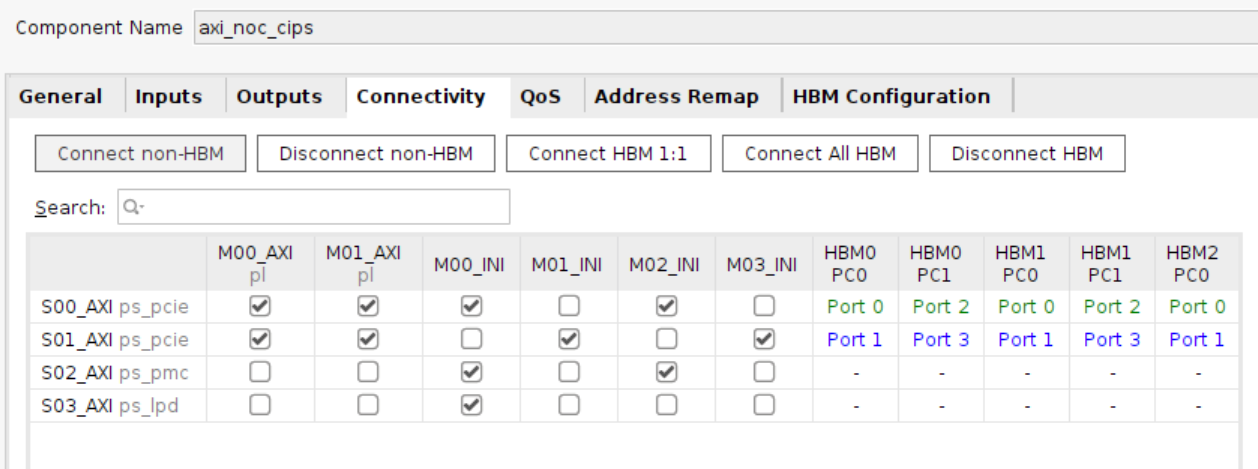Check S00_AXI to M03_INI connection
1258x469 pixels.
click(764, 307)
